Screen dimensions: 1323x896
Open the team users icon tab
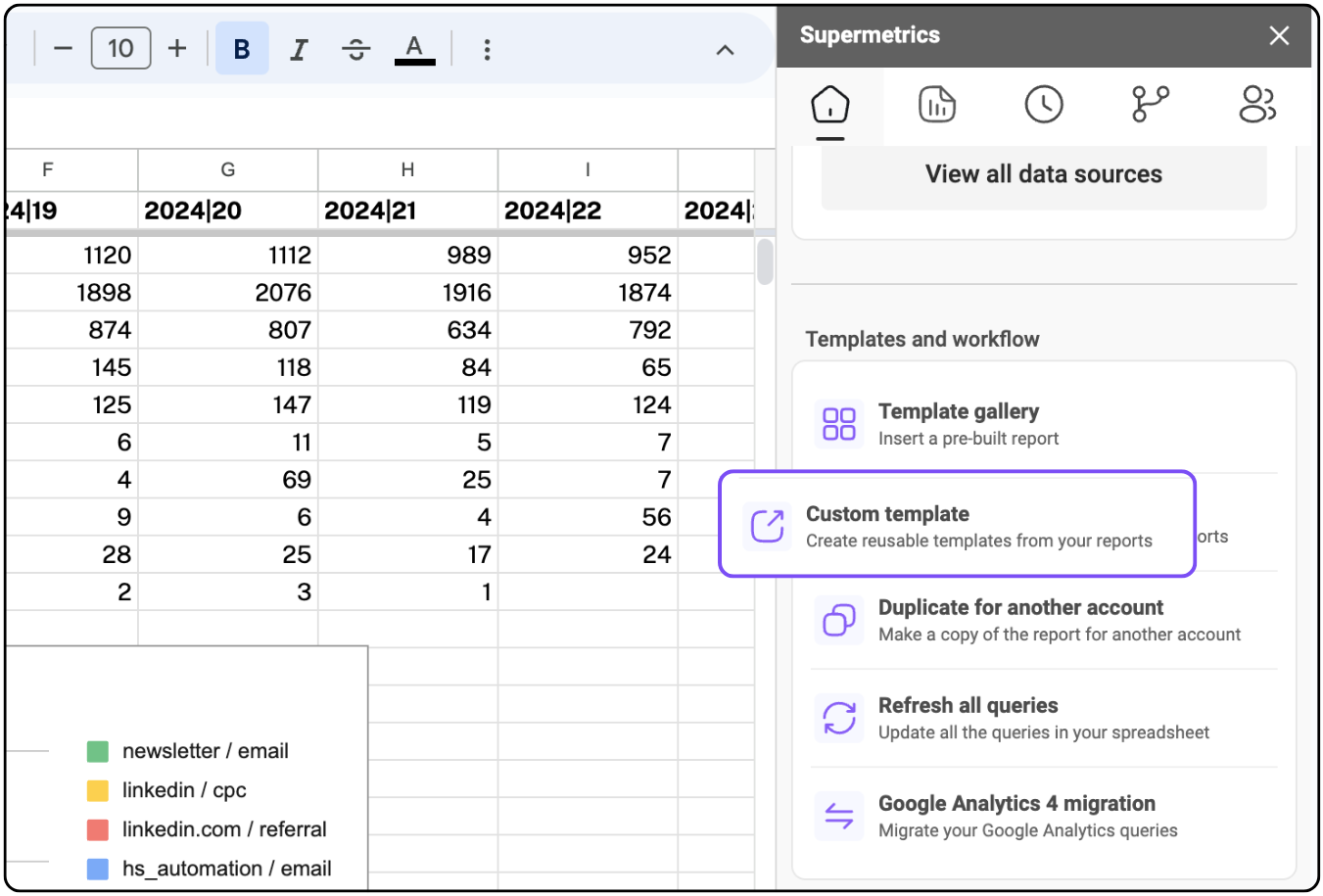click(1257, 105)
